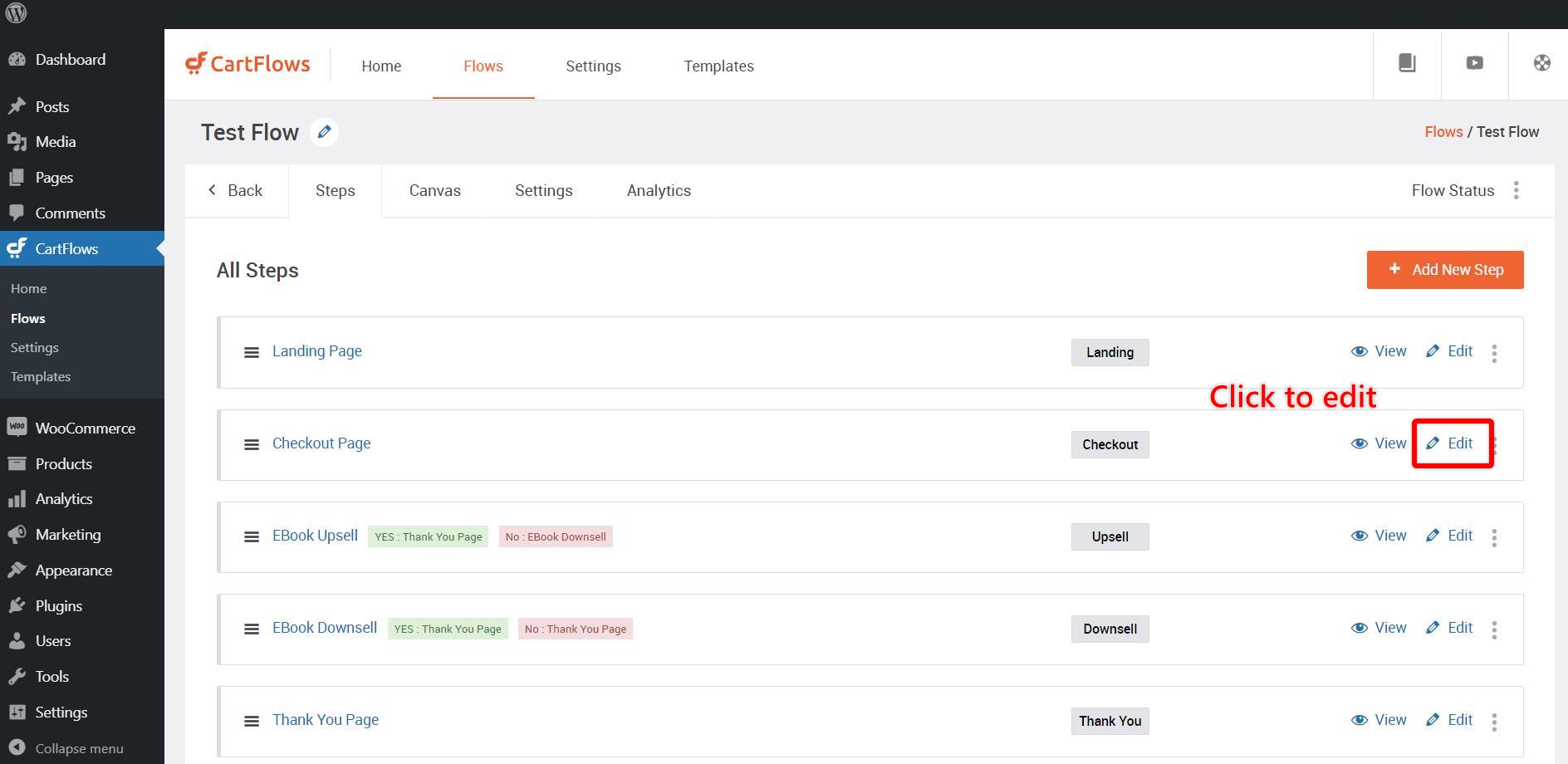View the Thank You Page step

pyautogui.click(x=1379, y=720)
